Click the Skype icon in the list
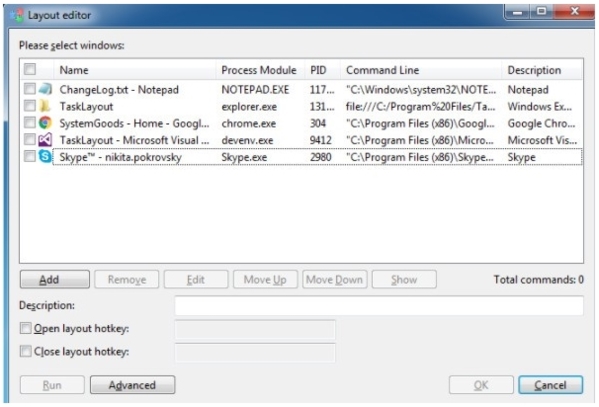Viewport: 599px width, 407px height. point(45,156)
